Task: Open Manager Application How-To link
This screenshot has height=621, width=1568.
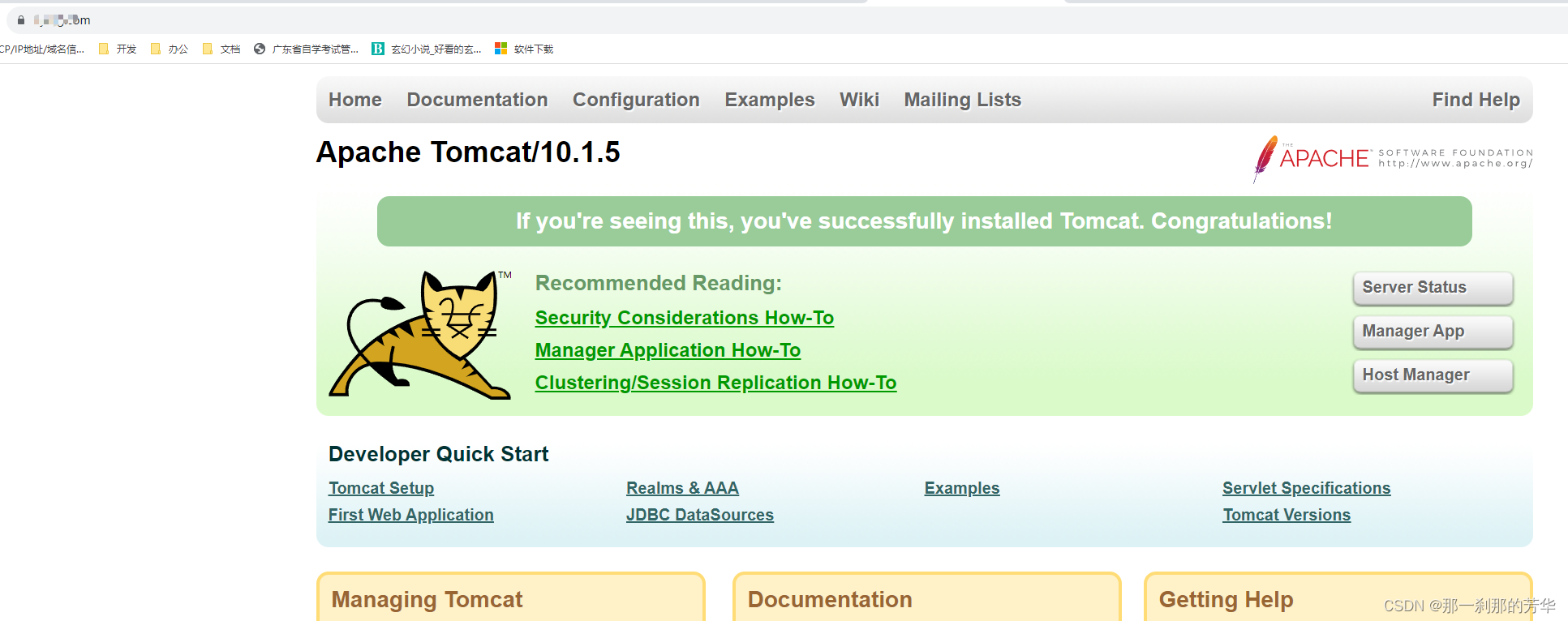Action: point(668,350)
